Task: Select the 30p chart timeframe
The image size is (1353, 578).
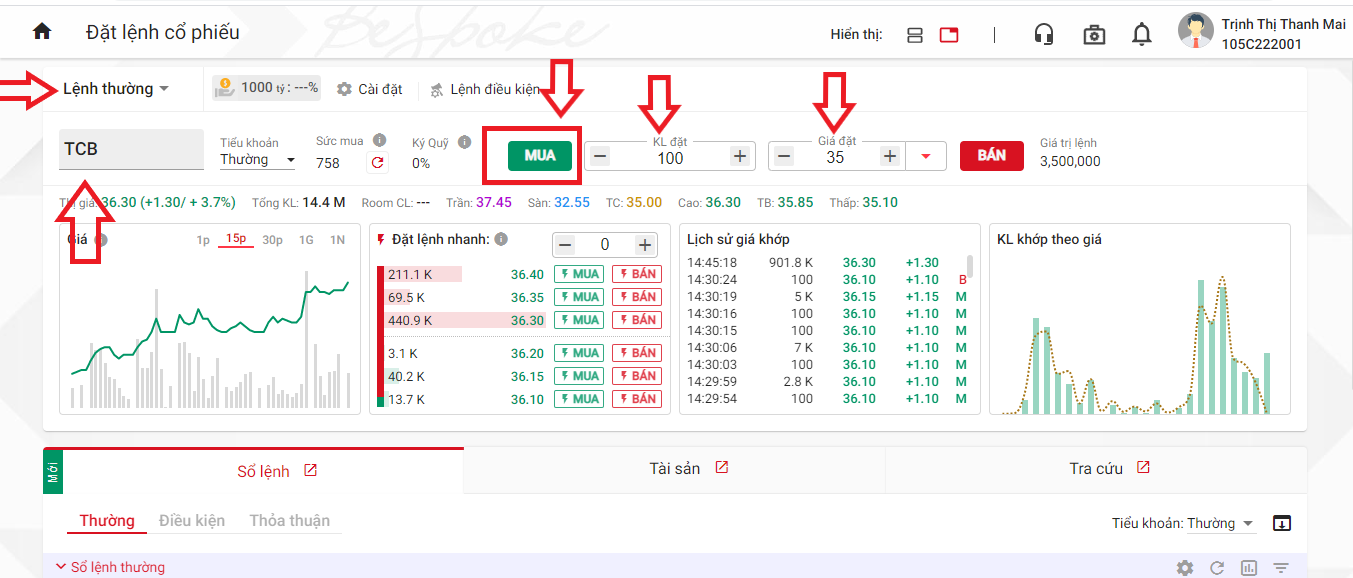Action: (x=272, y=239)
